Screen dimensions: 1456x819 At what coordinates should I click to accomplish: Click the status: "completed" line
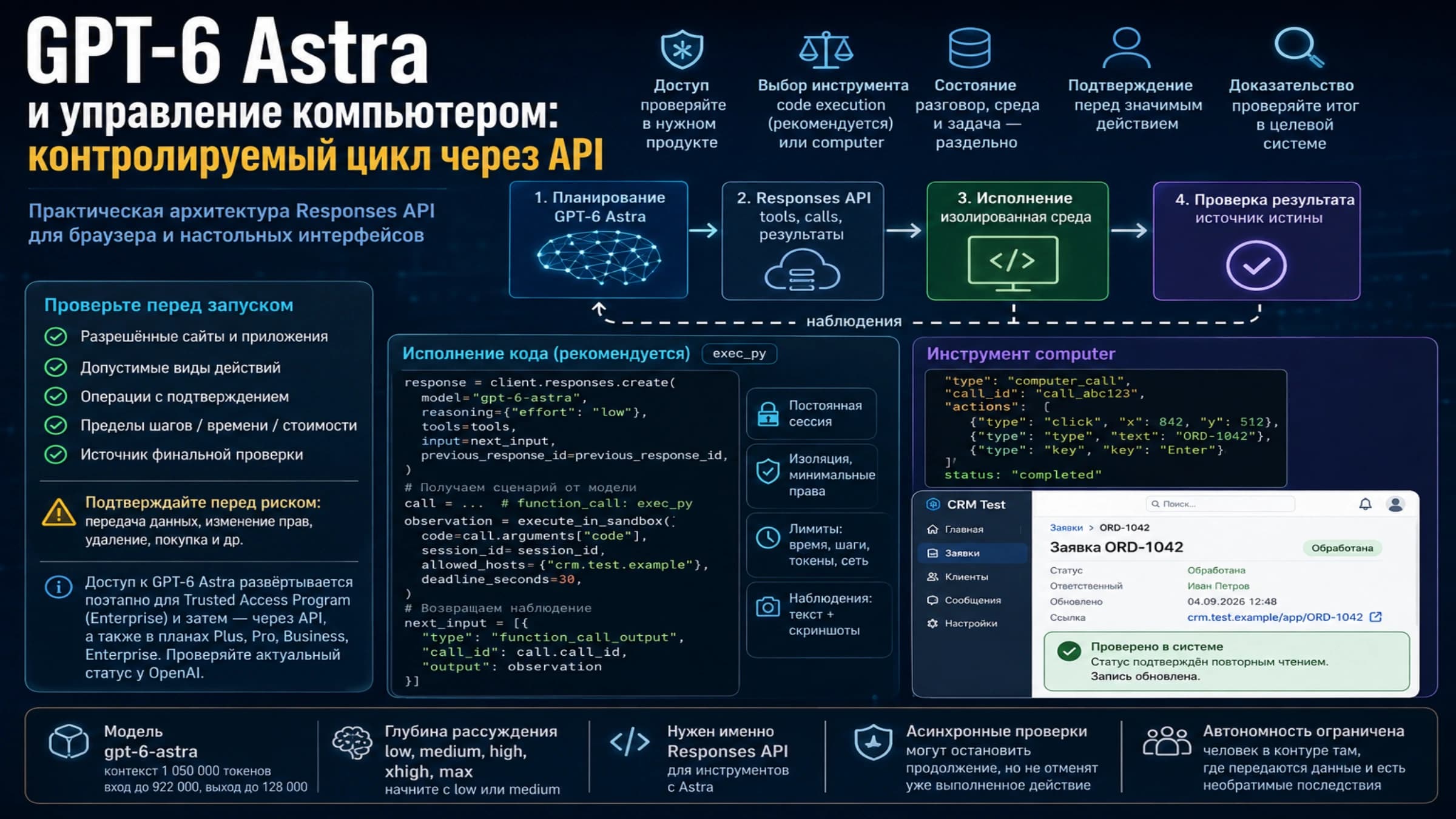point(1023,475)
